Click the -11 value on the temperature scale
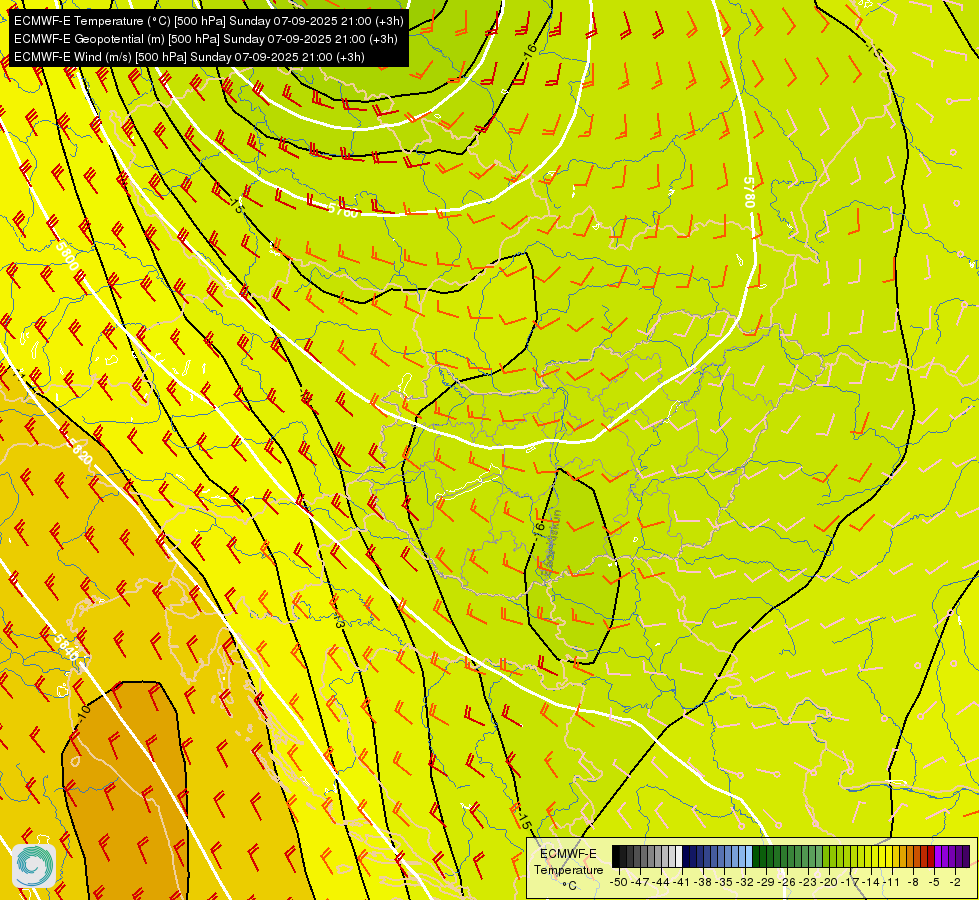Viewport: 979px width, 900px height. point(892,882)
